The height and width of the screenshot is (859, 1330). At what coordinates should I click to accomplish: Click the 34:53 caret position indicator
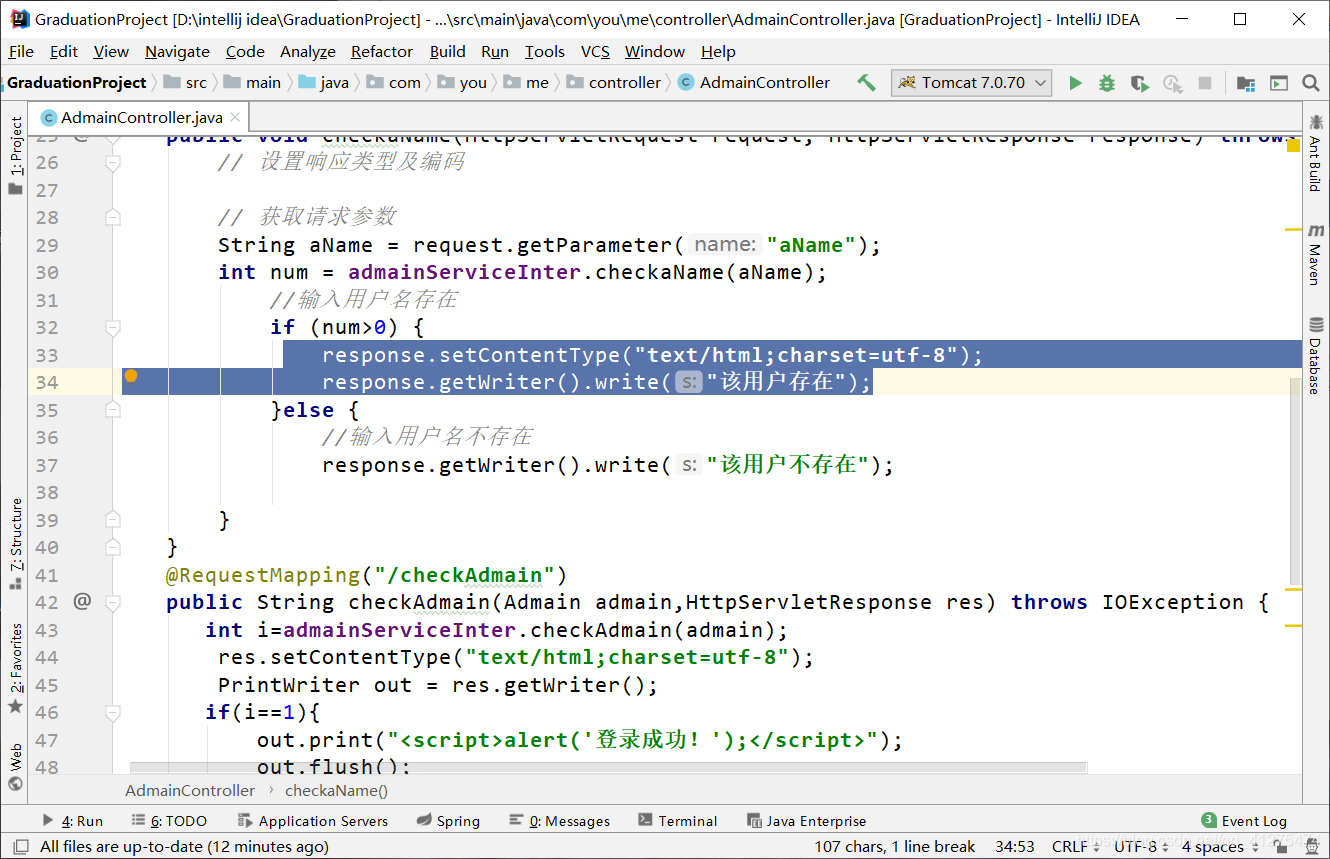pos(1014,847)
